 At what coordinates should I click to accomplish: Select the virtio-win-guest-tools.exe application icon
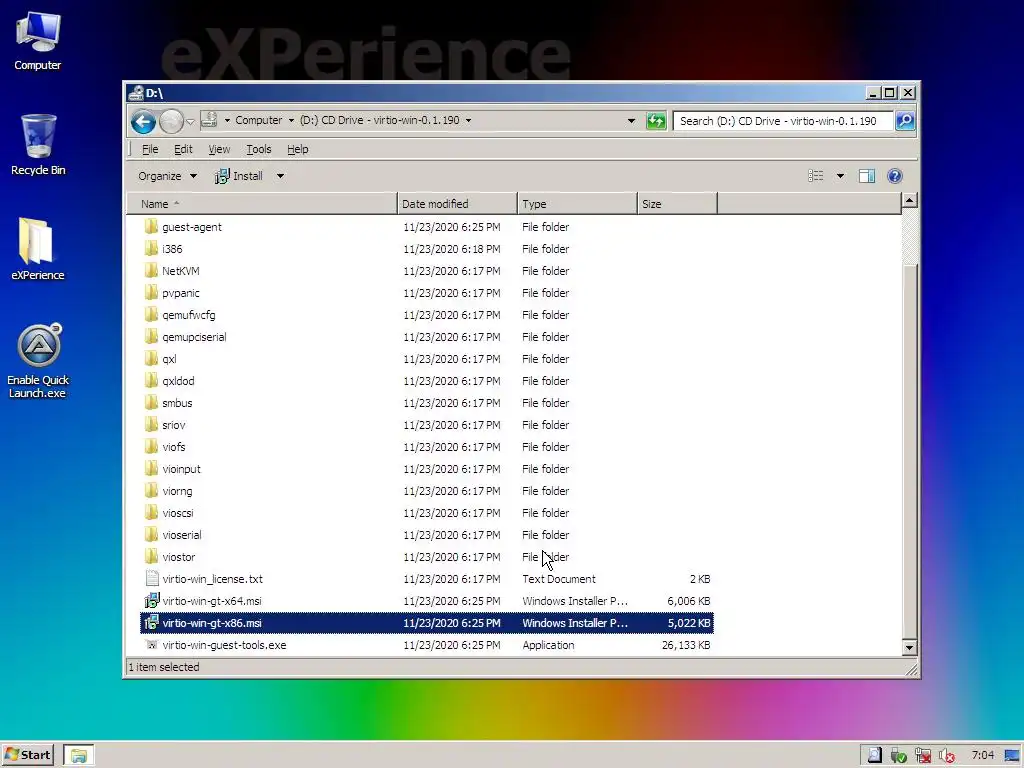pos(152,645)
